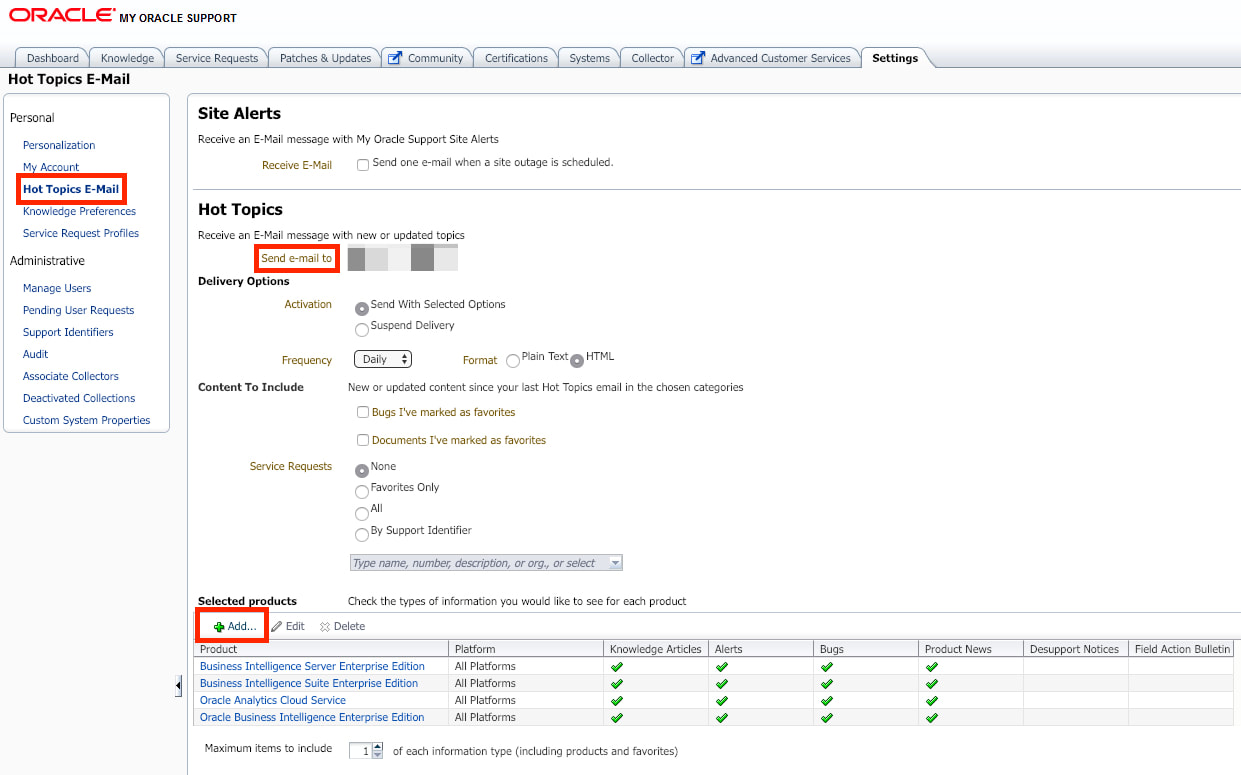This screenshot has height=775, width=1241.
Task: Open the Dashboard tab
Action: (53, 58)
